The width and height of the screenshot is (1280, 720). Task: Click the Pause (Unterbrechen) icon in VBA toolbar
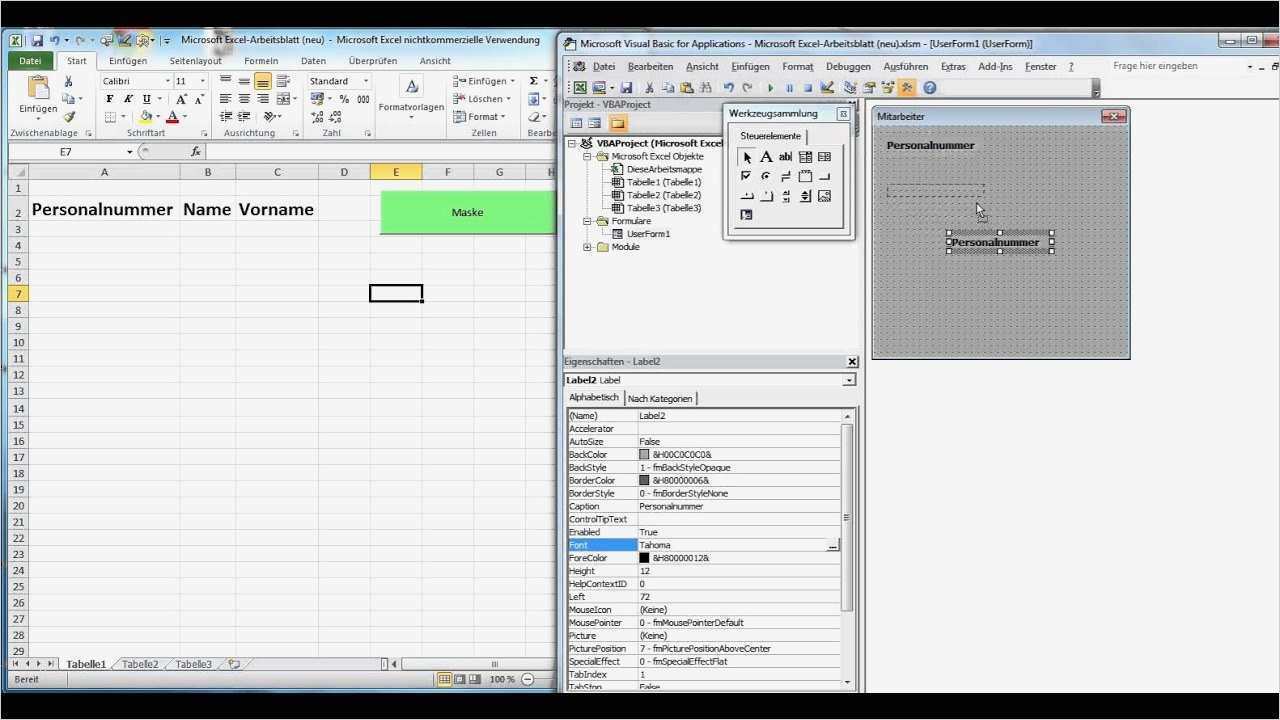coord(789,88)
